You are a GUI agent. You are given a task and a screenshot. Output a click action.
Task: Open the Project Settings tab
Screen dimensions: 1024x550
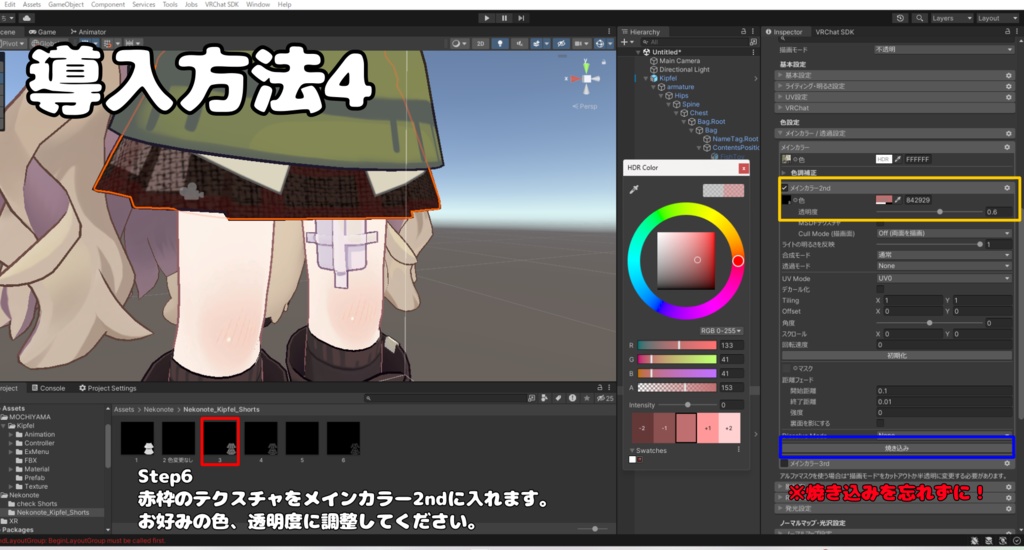coord(108,388)
